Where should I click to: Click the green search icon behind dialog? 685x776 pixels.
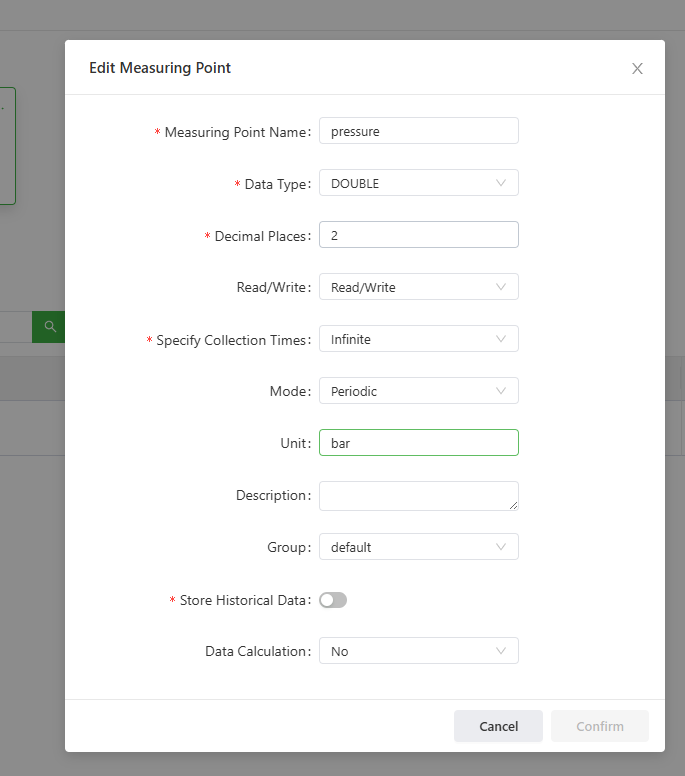pyautogui.click(x=49, y=327)
